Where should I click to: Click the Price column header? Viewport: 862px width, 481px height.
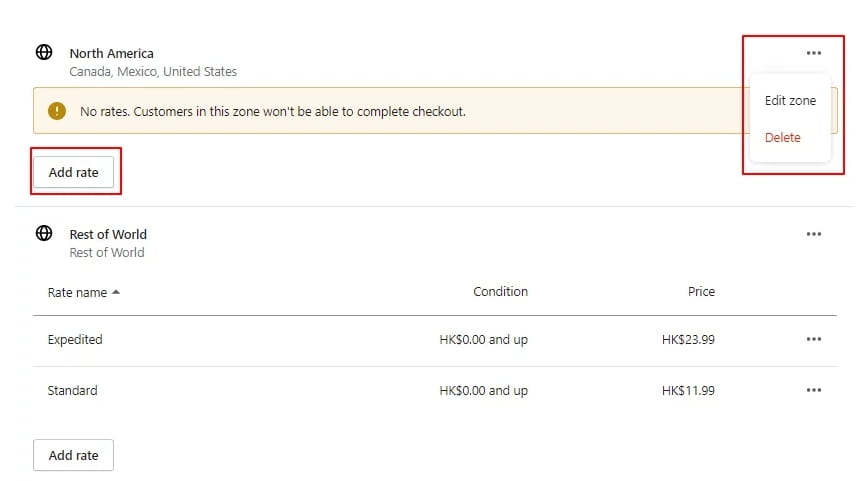701,291
